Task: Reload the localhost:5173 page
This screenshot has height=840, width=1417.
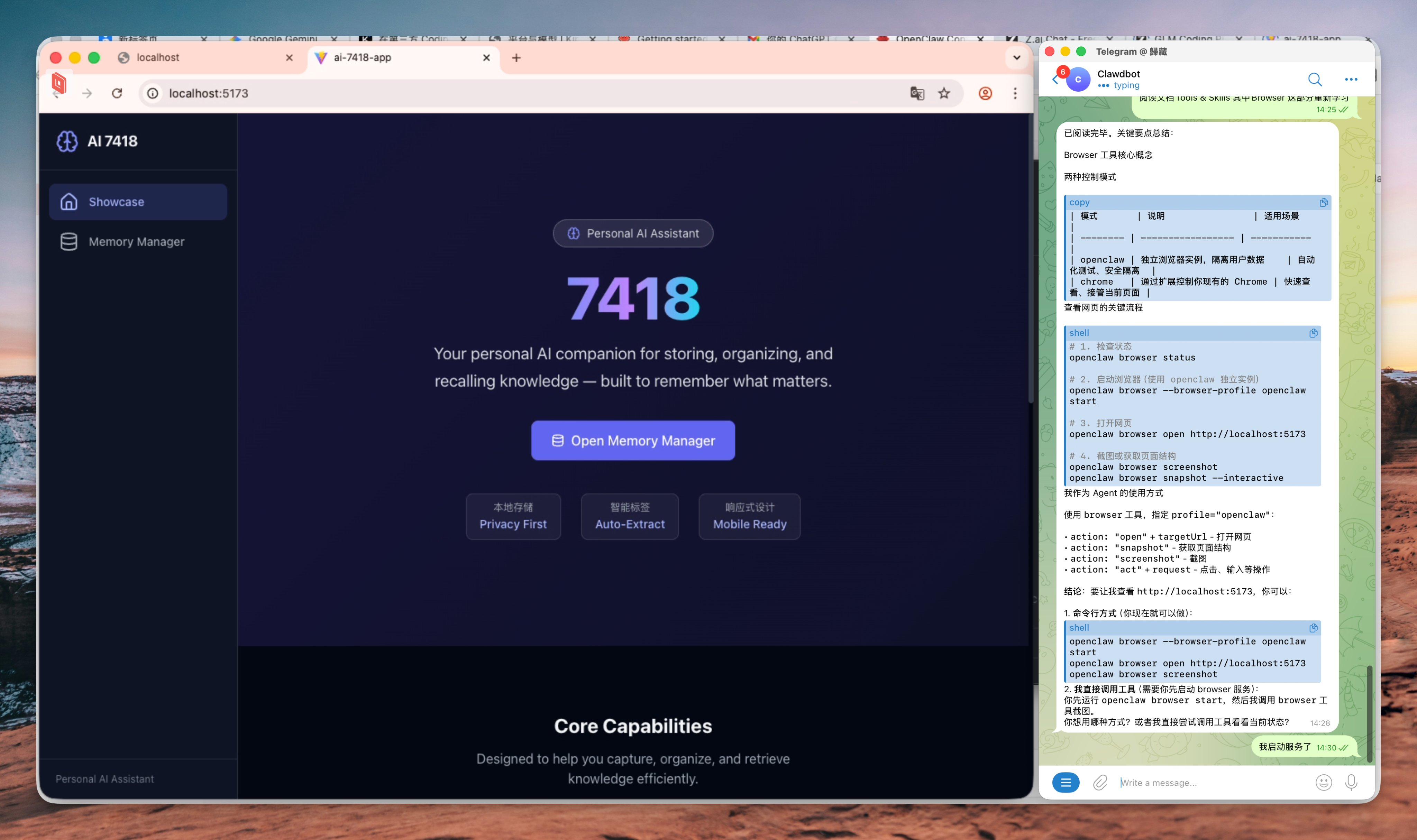Action: [x=117, y=93]
